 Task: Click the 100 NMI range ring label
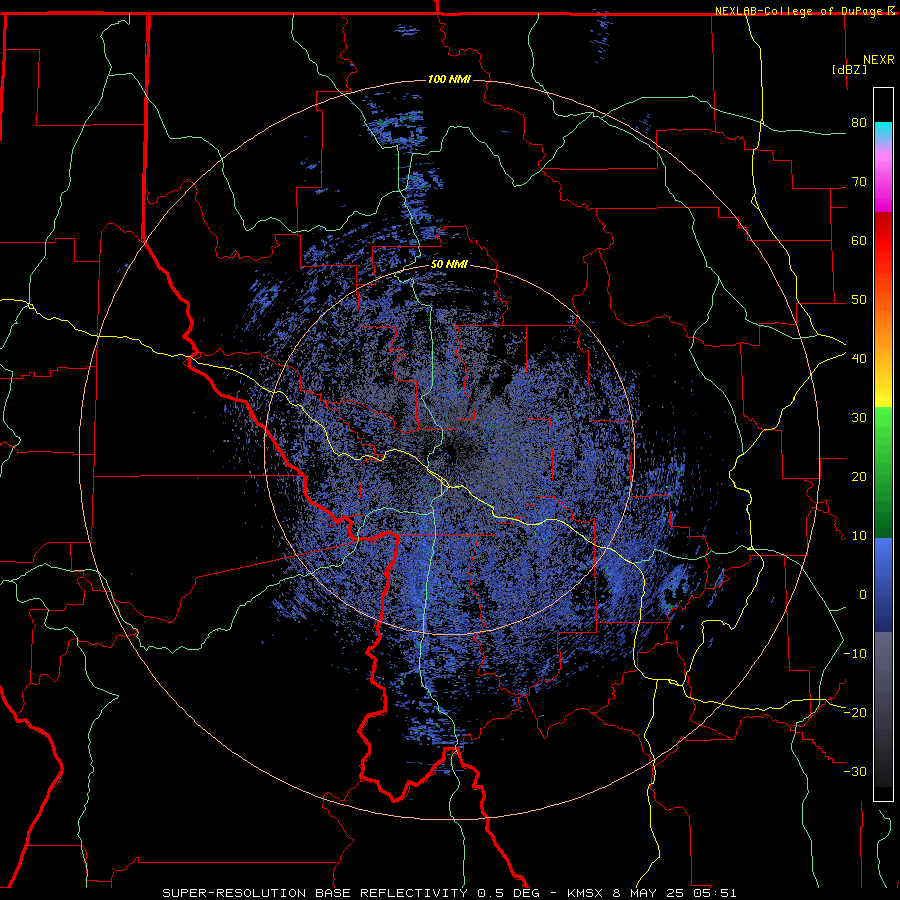(x=449, y=79)
